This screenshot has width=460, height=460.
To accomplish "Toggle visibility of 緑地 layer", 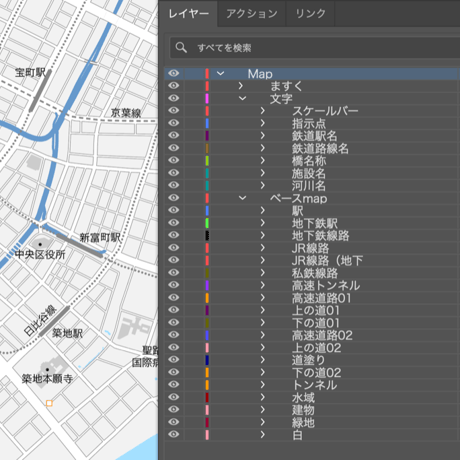I will (x=174, y=422).
